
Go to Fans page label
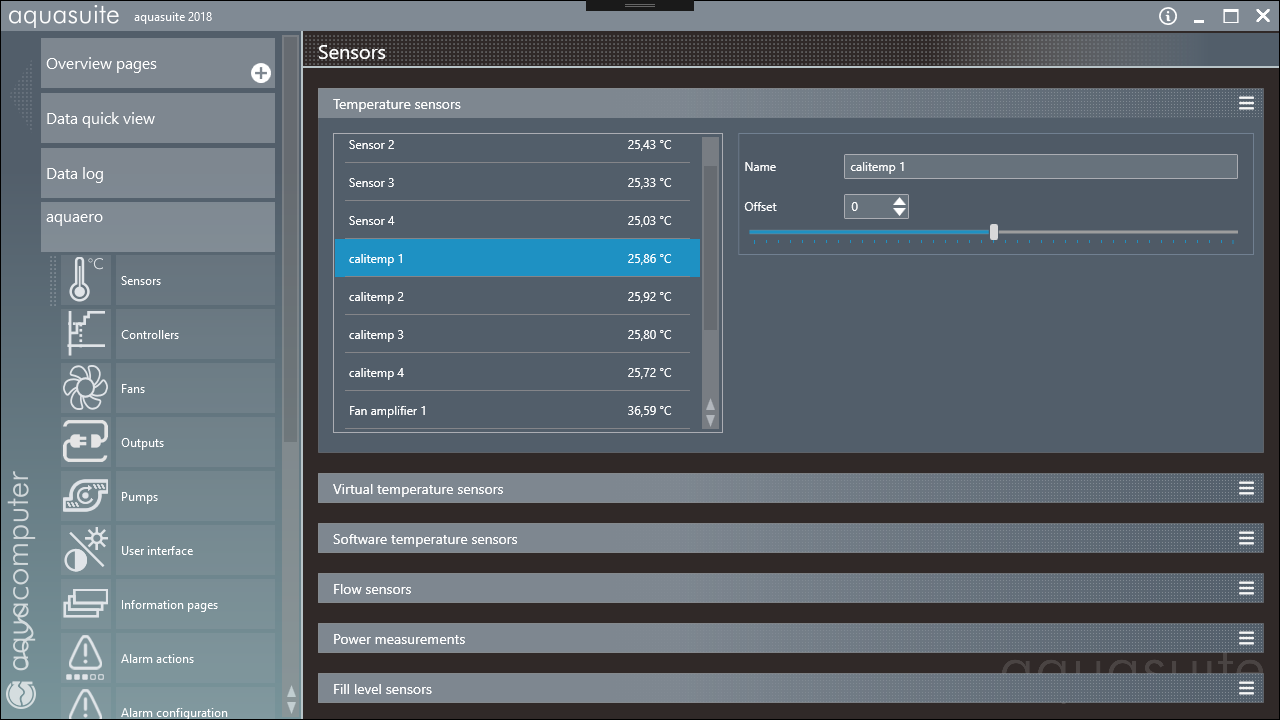(133, 389)
